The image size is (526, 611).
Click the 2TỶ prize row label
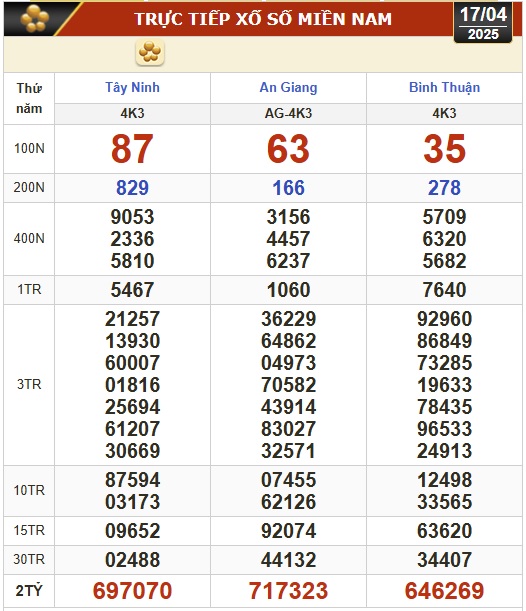[x=29, y=591]
